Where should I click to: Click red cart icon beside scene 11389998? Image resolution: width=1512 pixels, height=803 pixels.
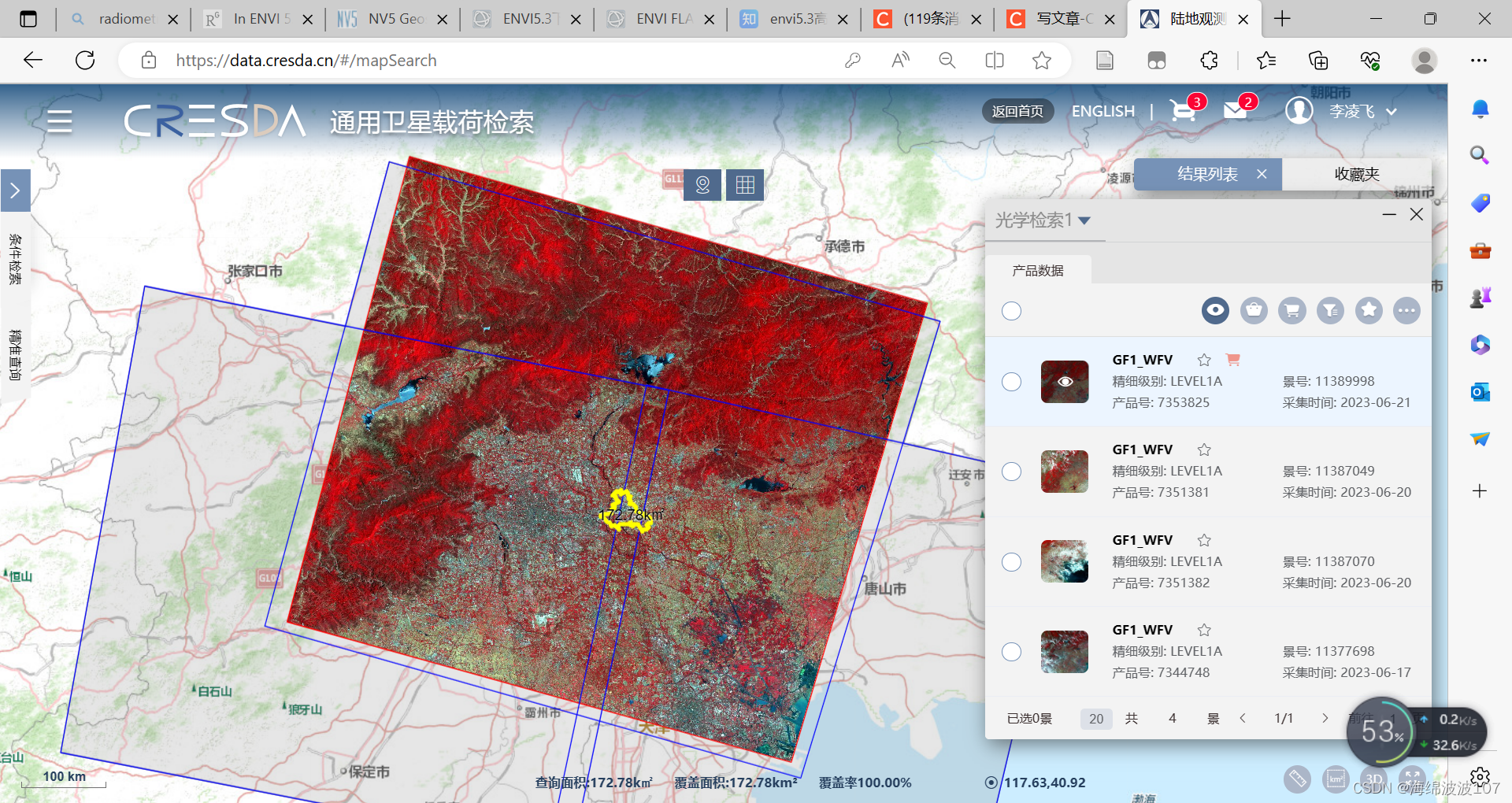point(1233,360)
